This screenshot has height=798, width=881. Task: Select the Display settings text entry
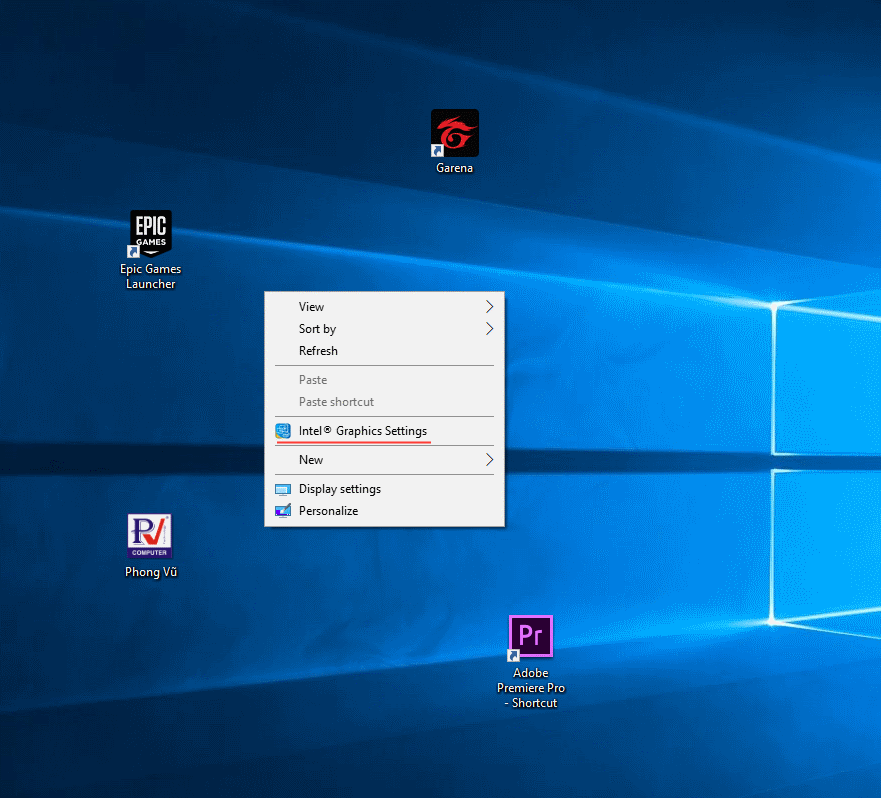click(x=339, y=489)
